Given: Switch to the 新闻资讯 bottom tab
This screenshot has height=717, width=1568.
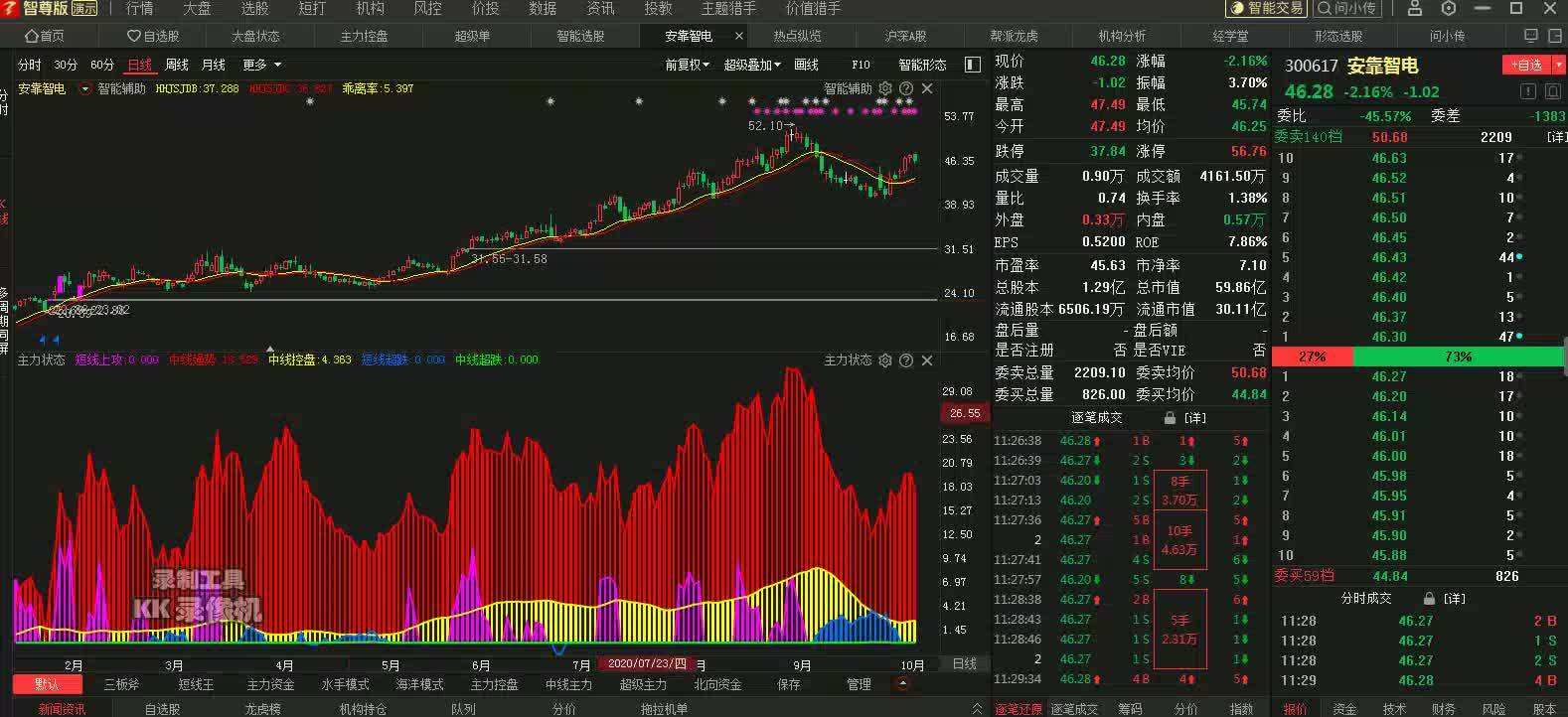Looking at the screenshot, I should coord(63,709).
